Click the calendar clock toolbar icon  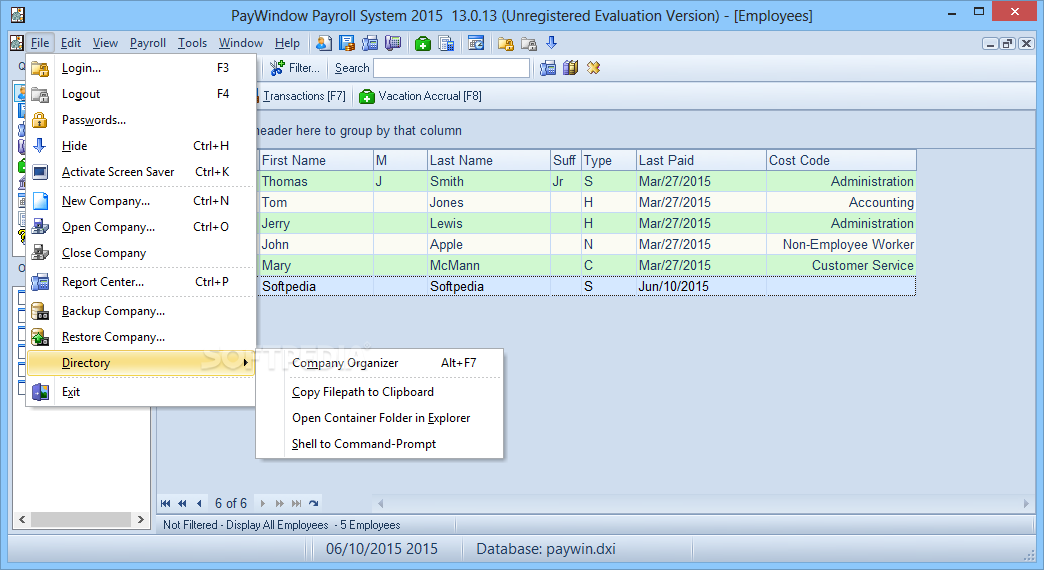[x=476, y=43]
